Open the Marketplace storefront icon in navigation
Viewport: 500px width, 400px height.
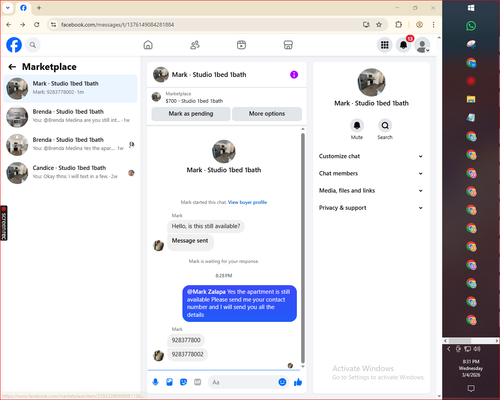288,45
